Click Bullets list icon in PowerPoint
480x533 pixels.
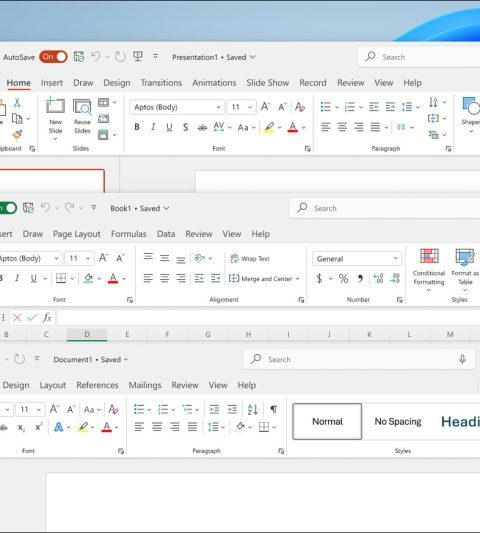(x=325, y=107)
